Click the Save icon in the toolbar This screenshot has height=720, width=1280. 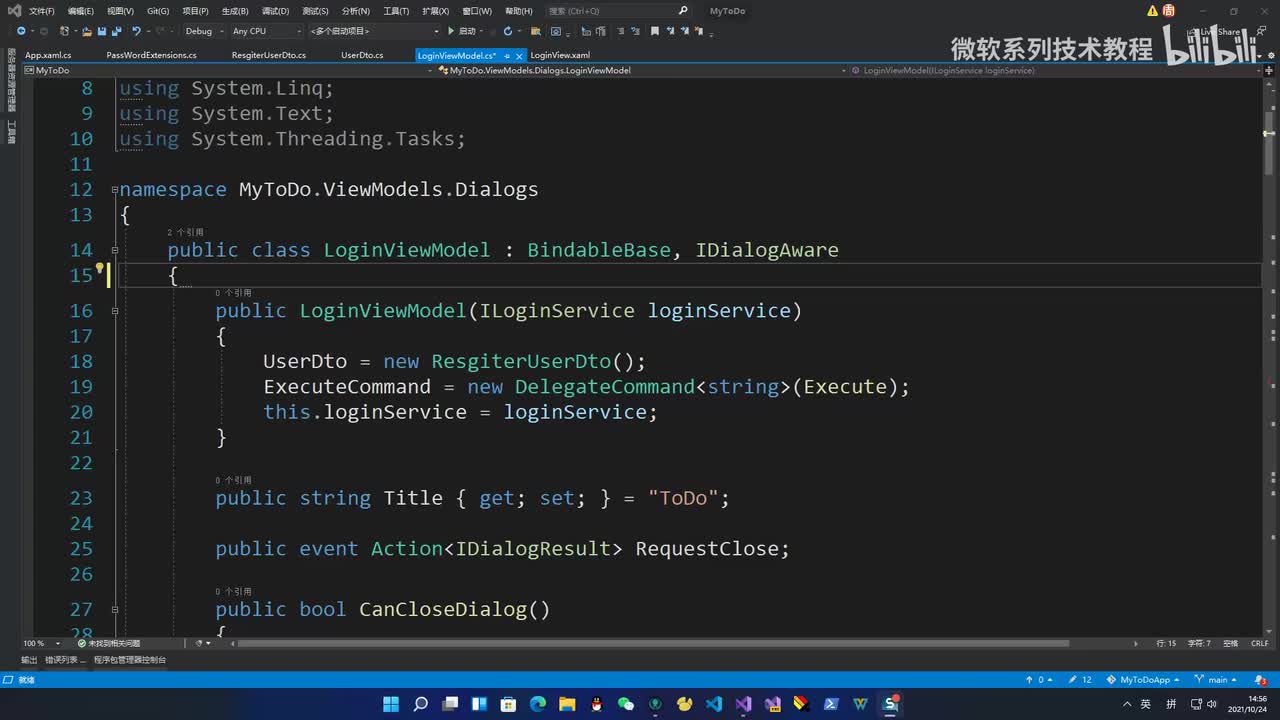point(102,31)
